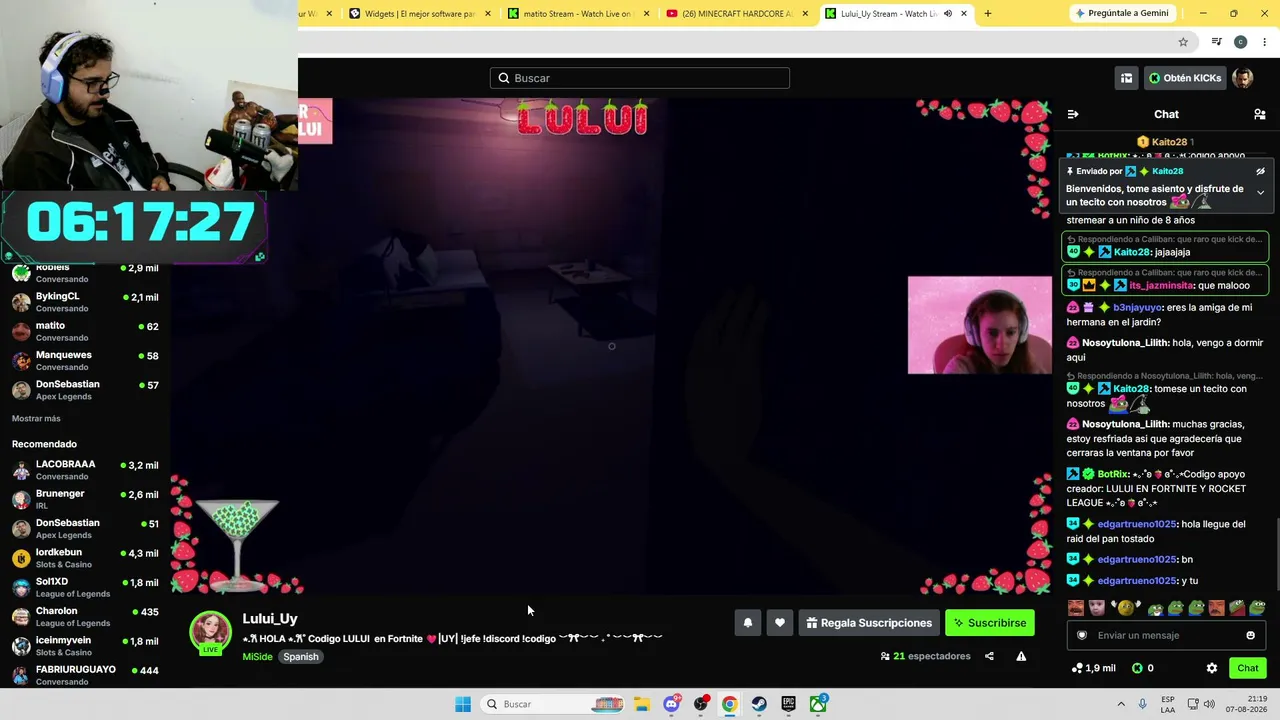Open LACOBRAAA recommended channel
1280x720 pixels.
pyautogui.click(x=85, y=470)
